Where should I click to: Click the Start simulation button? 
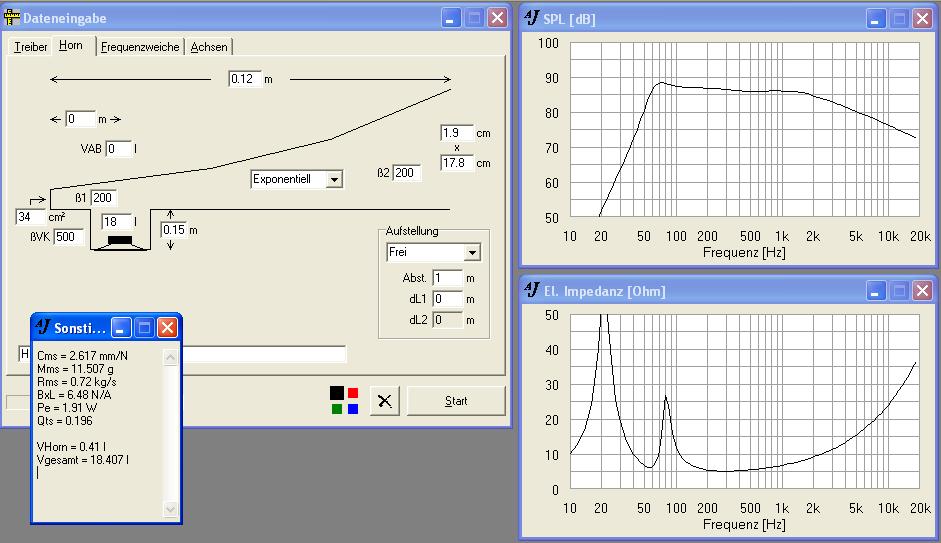(x=456, y=401)
